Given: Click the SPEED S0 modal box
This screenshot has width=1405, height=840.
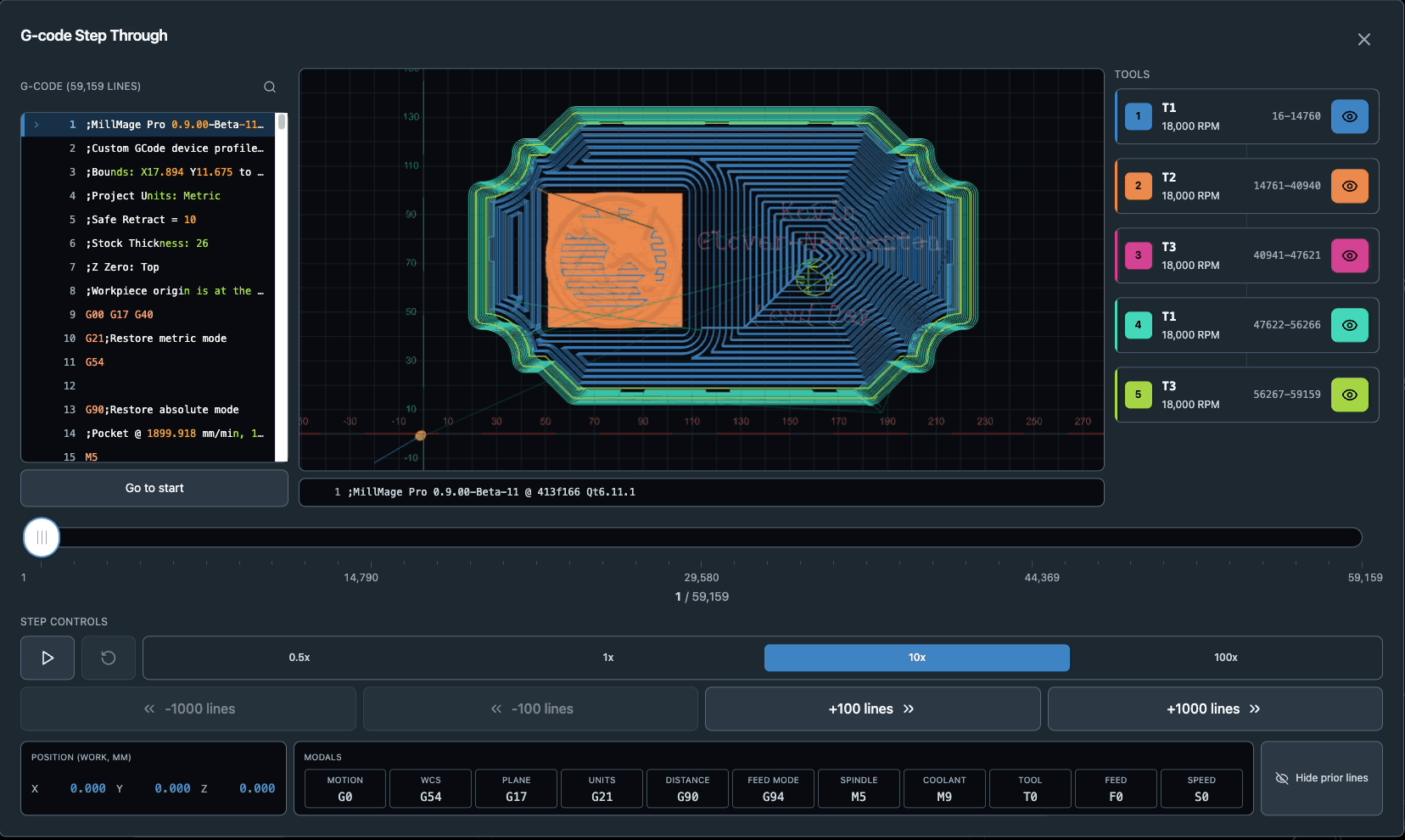Looking at the screenshot, I should 1201,788.
